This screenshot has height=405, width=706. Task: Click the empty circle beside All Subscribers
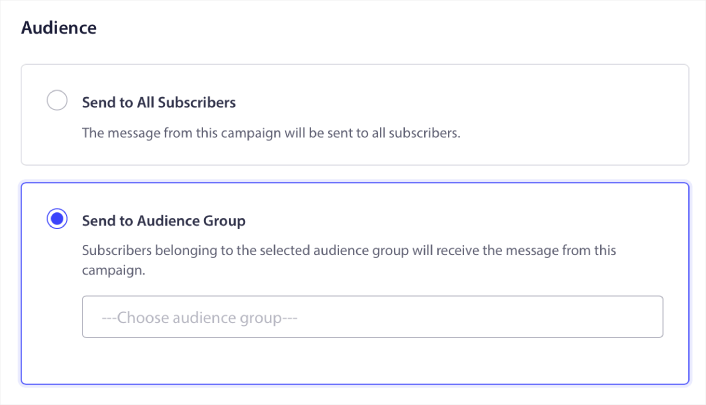click(57, 100)
